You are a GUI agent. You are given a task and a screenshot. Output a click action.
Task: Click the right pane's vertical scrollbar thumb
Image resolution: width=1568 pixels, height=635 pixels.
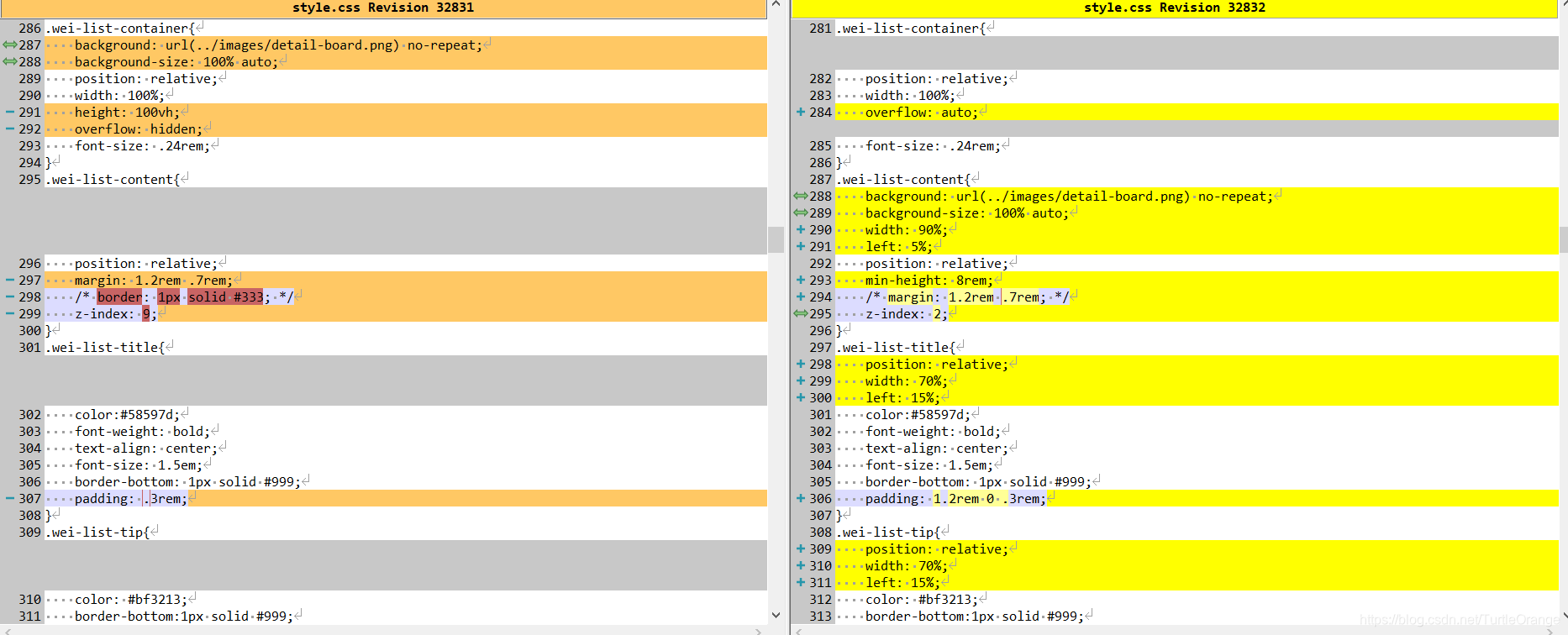point(1563,239)
